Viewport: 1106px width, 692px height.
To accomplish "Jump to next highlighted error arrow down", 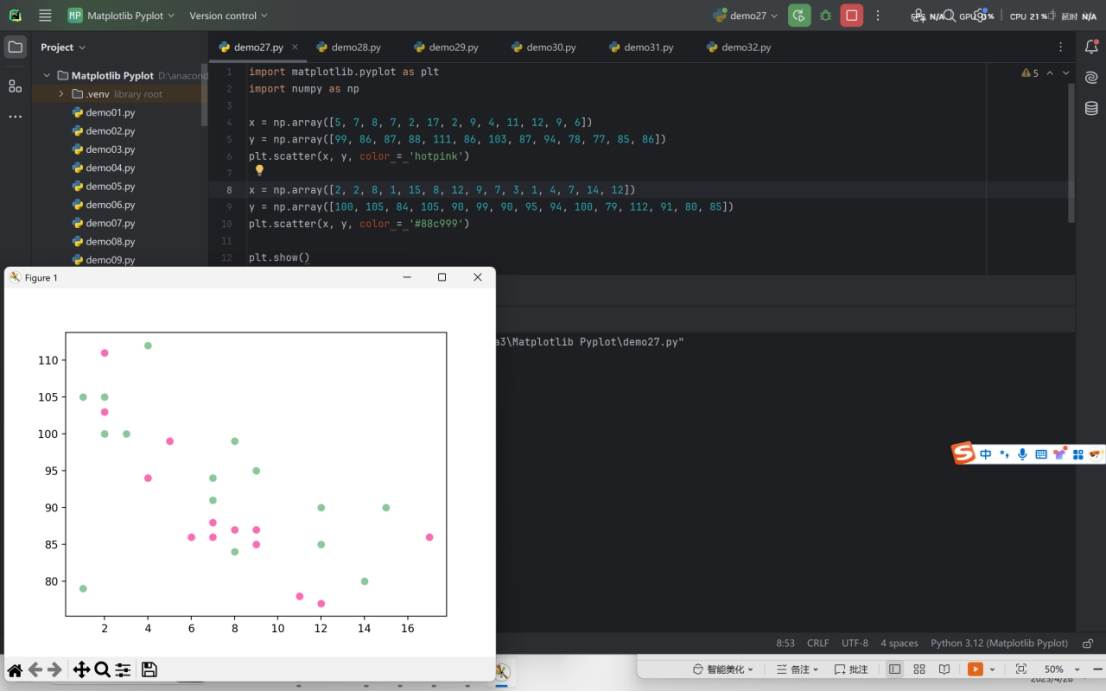I will click(1066, 73).
